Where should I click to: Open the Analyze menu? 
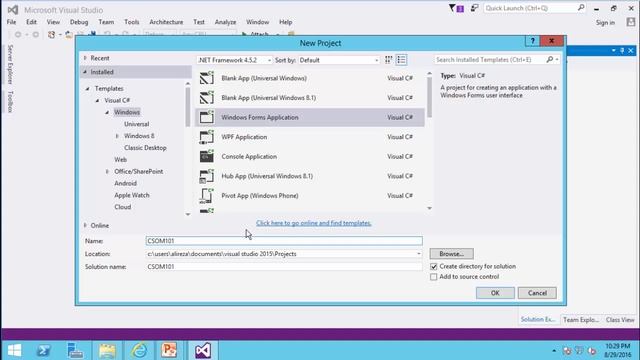[225, 22]
